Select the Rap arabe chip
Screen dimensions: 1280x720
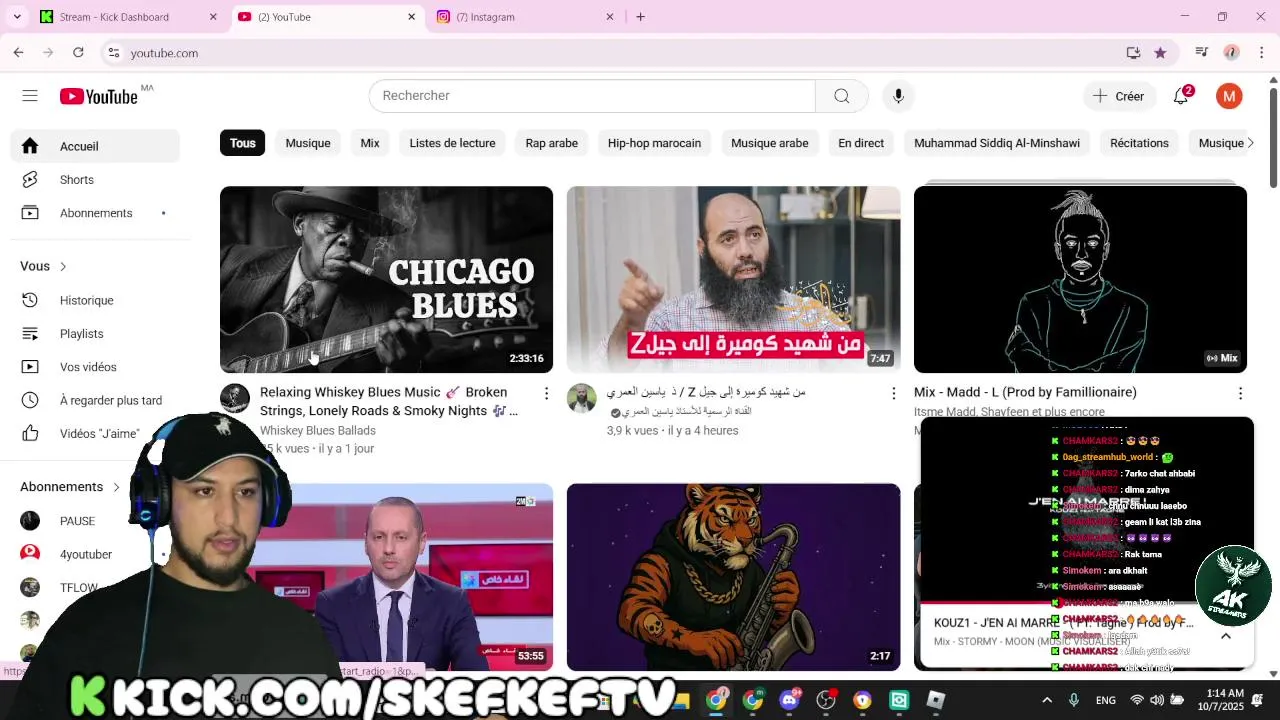click(x=552, y=143)
